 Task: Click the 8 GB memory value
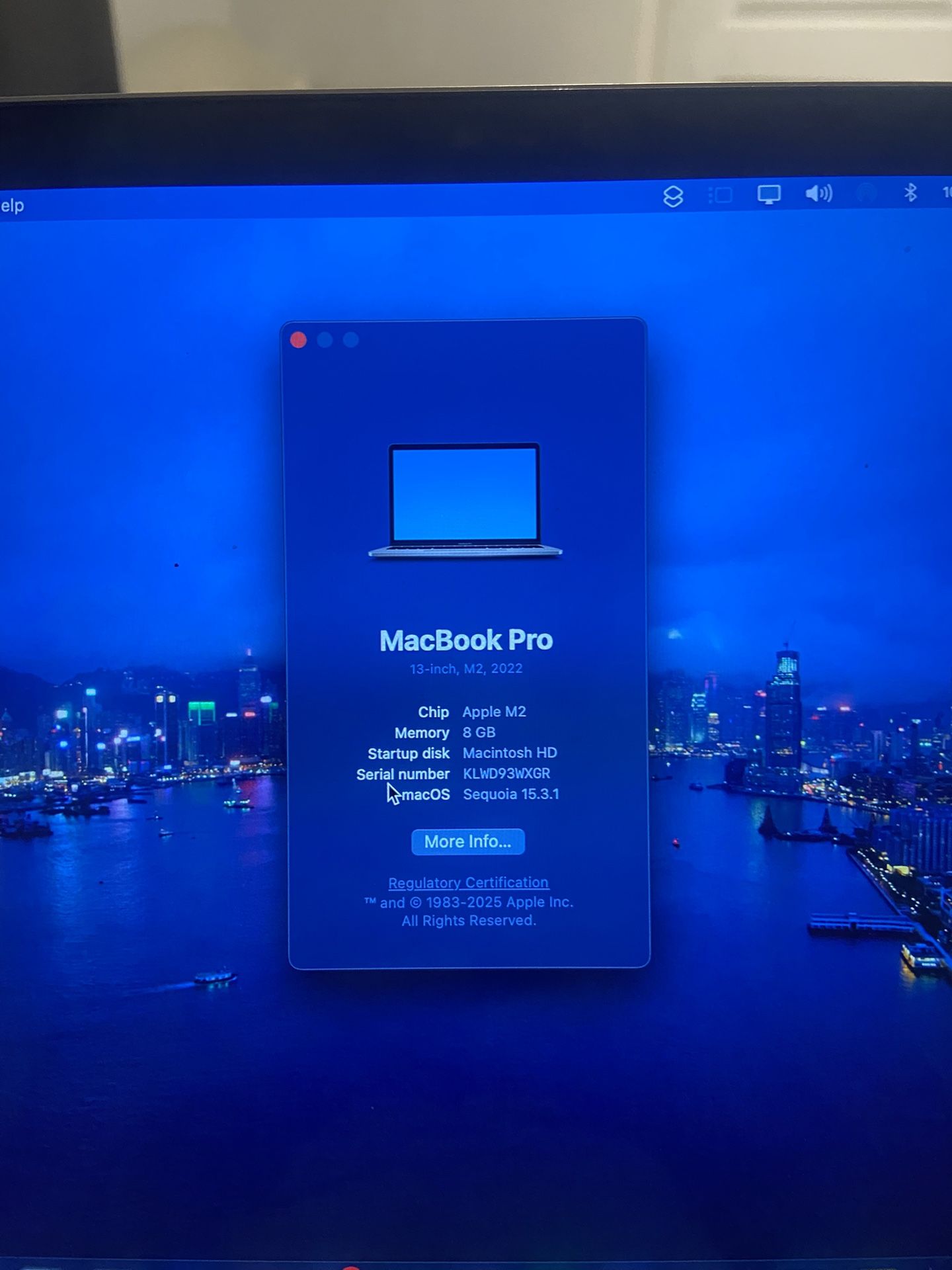pyautogui.click(x=479, y=732)
